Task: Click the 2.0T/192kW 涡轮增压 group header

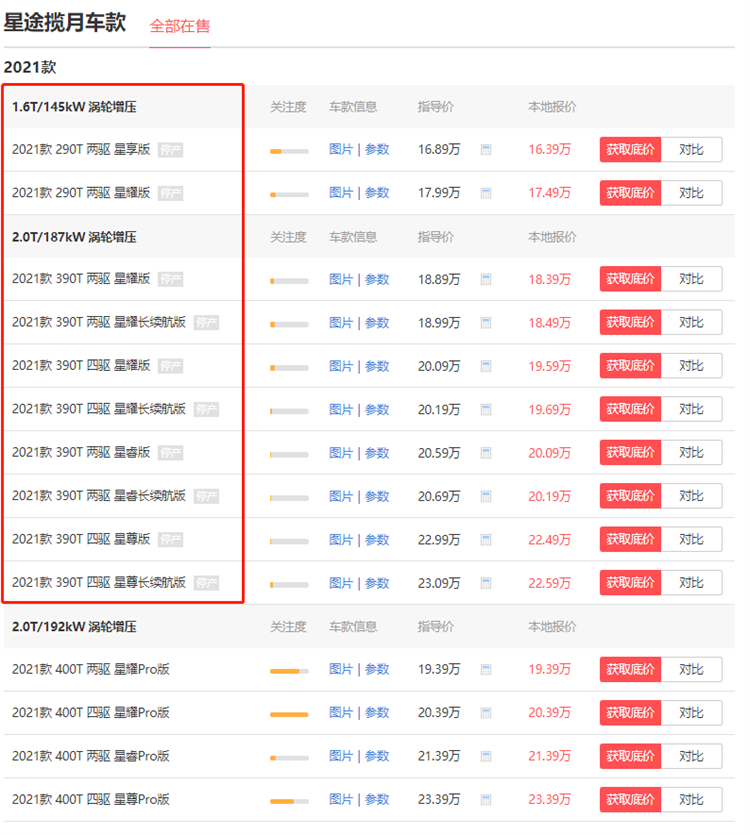Action: [74, 627]
